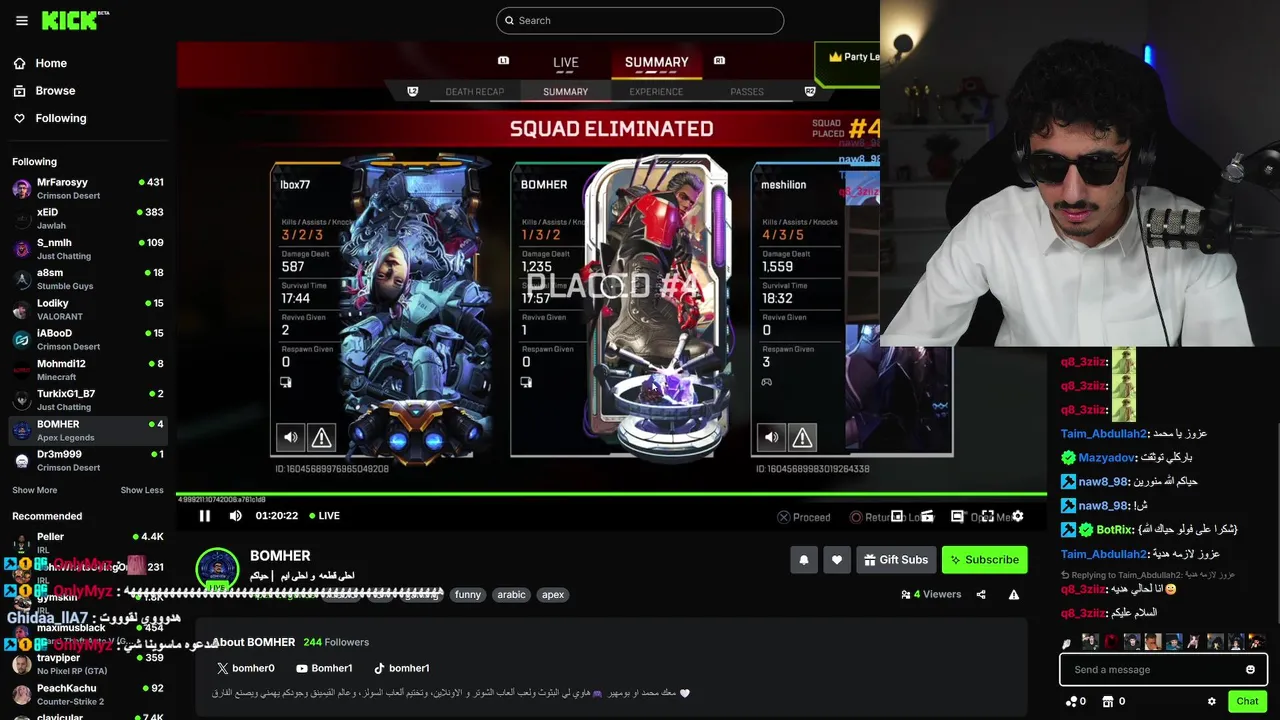
Task: Toggle theater mode on the player
Action: click(x=957, y=516)
